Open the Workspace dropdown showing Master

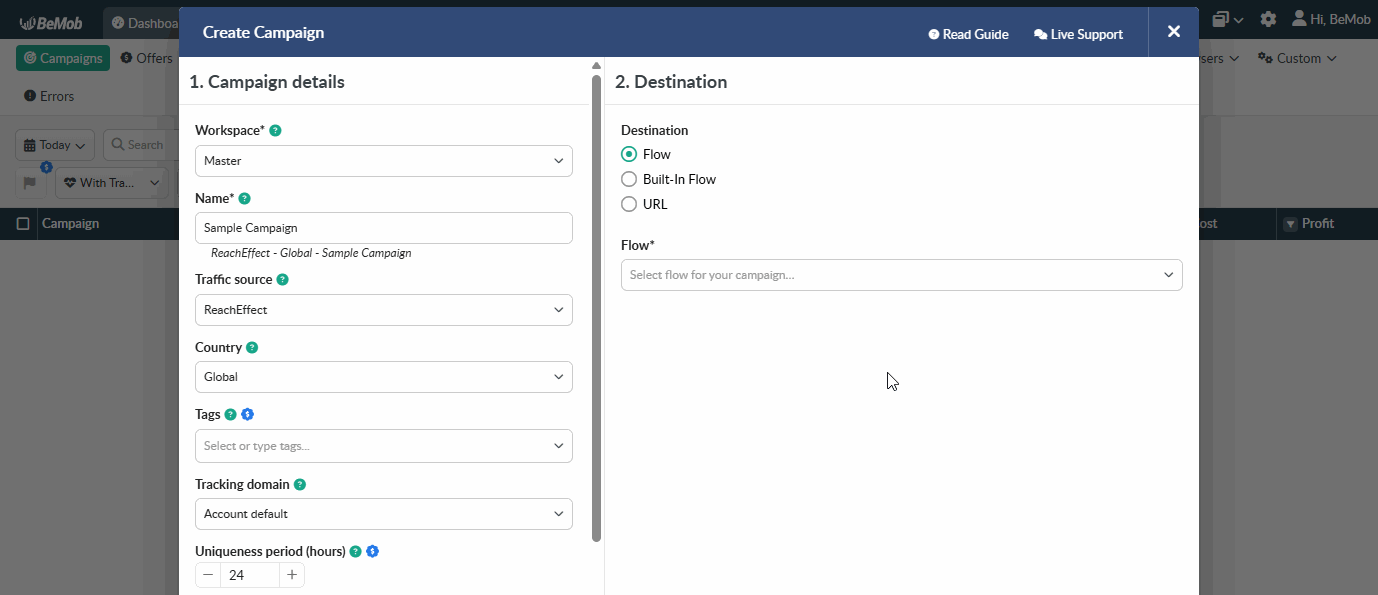click(x=384, y=161)
